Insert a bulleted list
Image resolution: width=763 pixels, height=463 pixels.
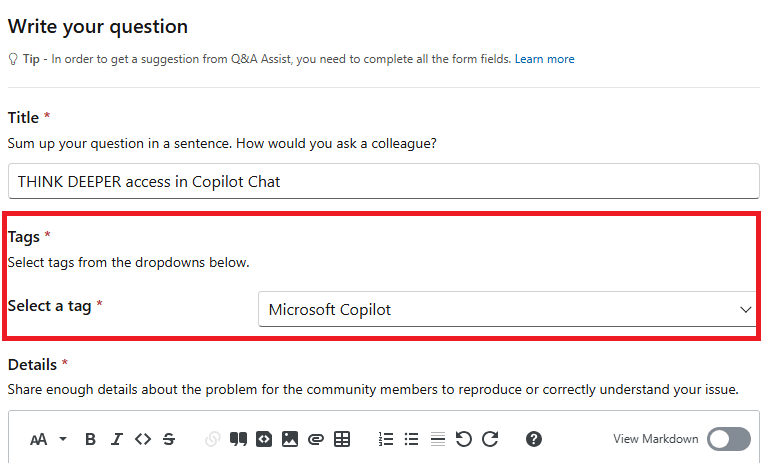[412, 439]
